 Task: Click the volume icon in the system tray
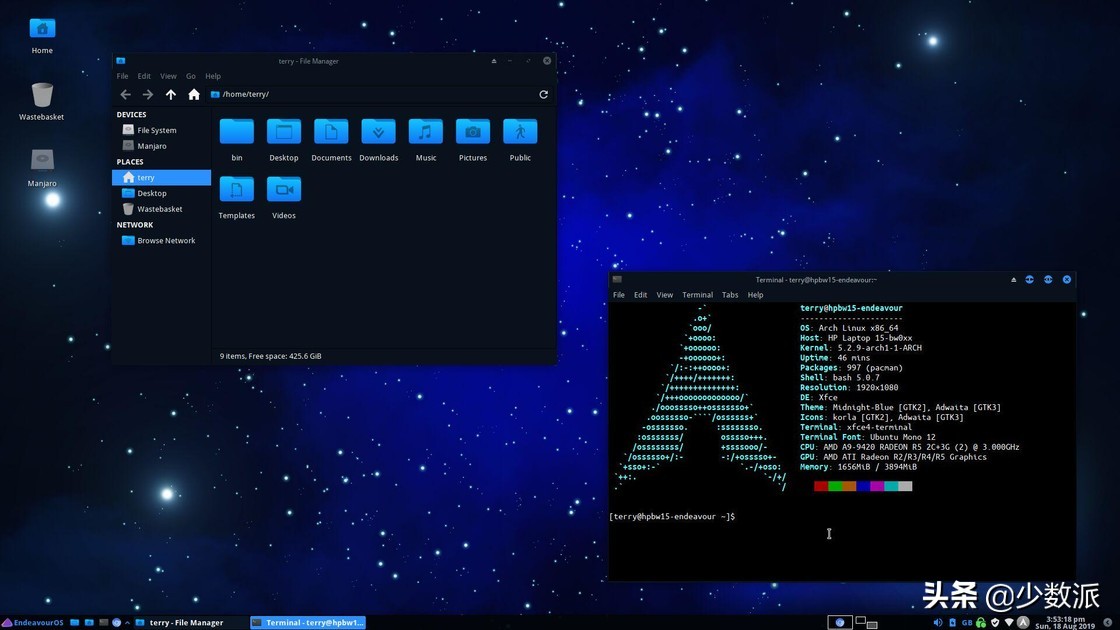(938, 622)
